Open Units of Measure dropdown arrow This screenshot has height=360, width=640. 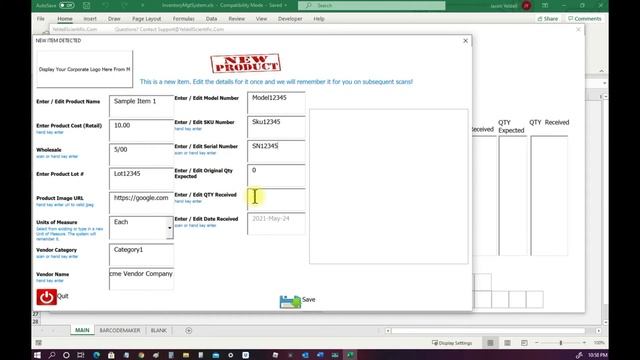tap(169, 228)
